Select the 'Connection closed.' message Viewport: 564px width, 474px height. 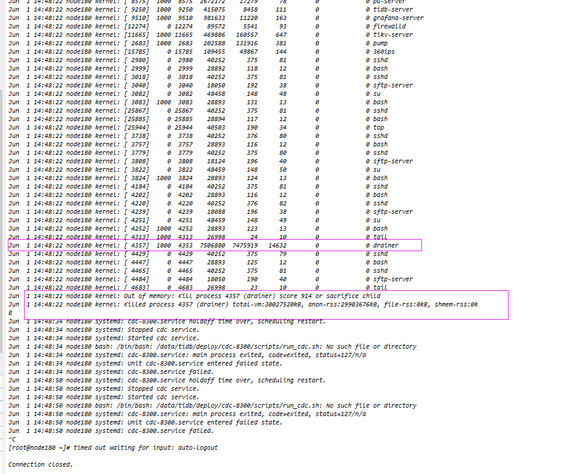point(40,465)
